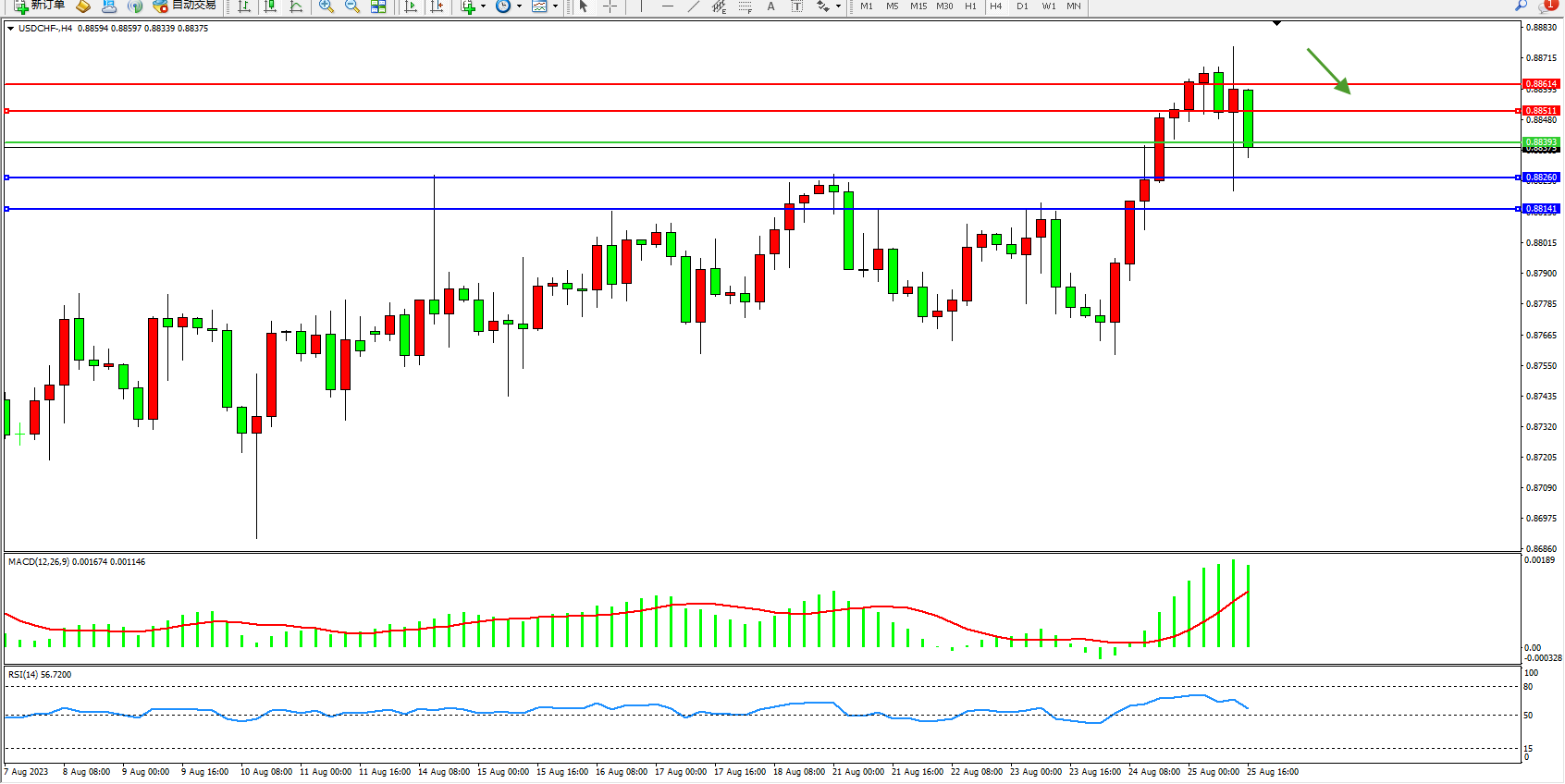Select the D1 timeframe tab
The height and width of the screenshot is (784, 1565).
tap(1022, 6)
